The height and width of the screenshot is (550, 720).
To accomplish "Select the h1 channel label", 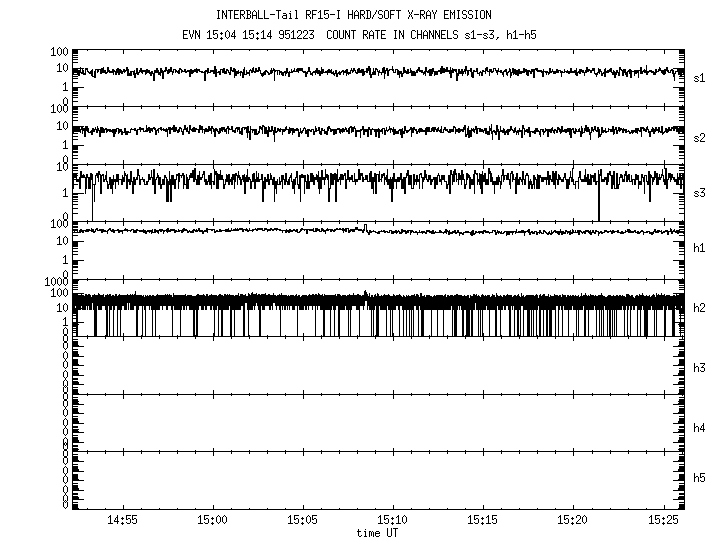I will (699, 248).
